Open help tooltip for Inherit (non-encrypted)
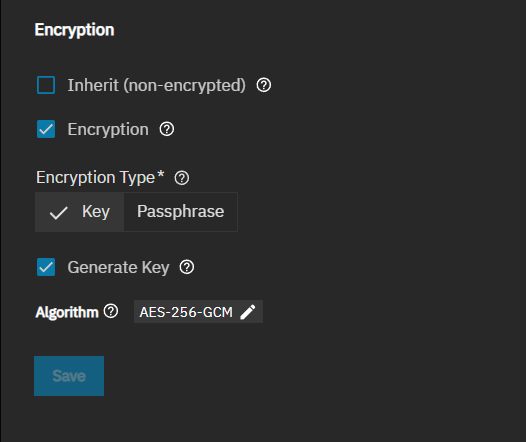The height and width of the screenshot is (442, 526). pyautogui.click(x=264, y=85)
